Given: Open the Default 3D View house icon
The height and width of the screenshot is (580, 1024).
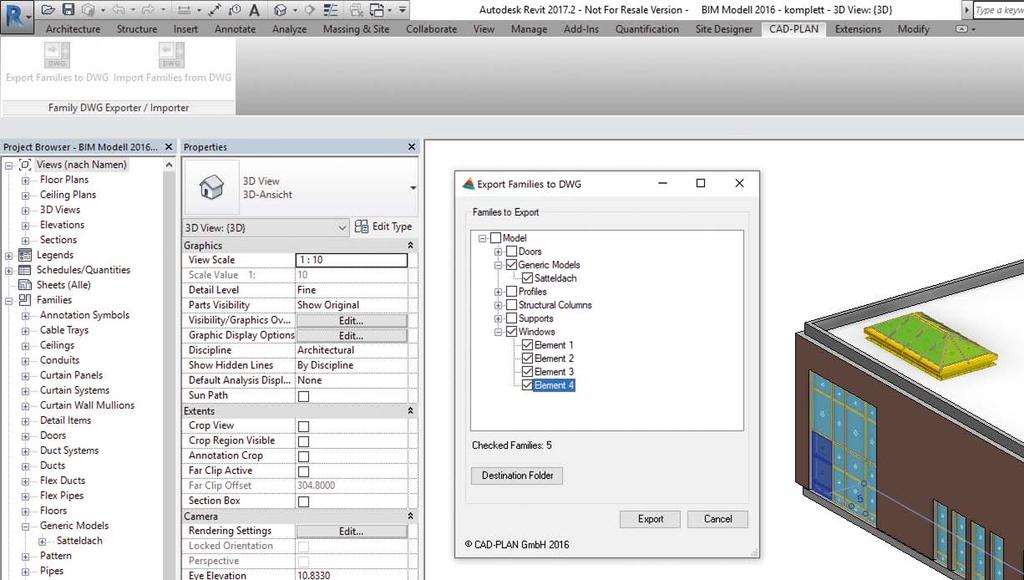Looking at the screenshot, I should [280, 10].
